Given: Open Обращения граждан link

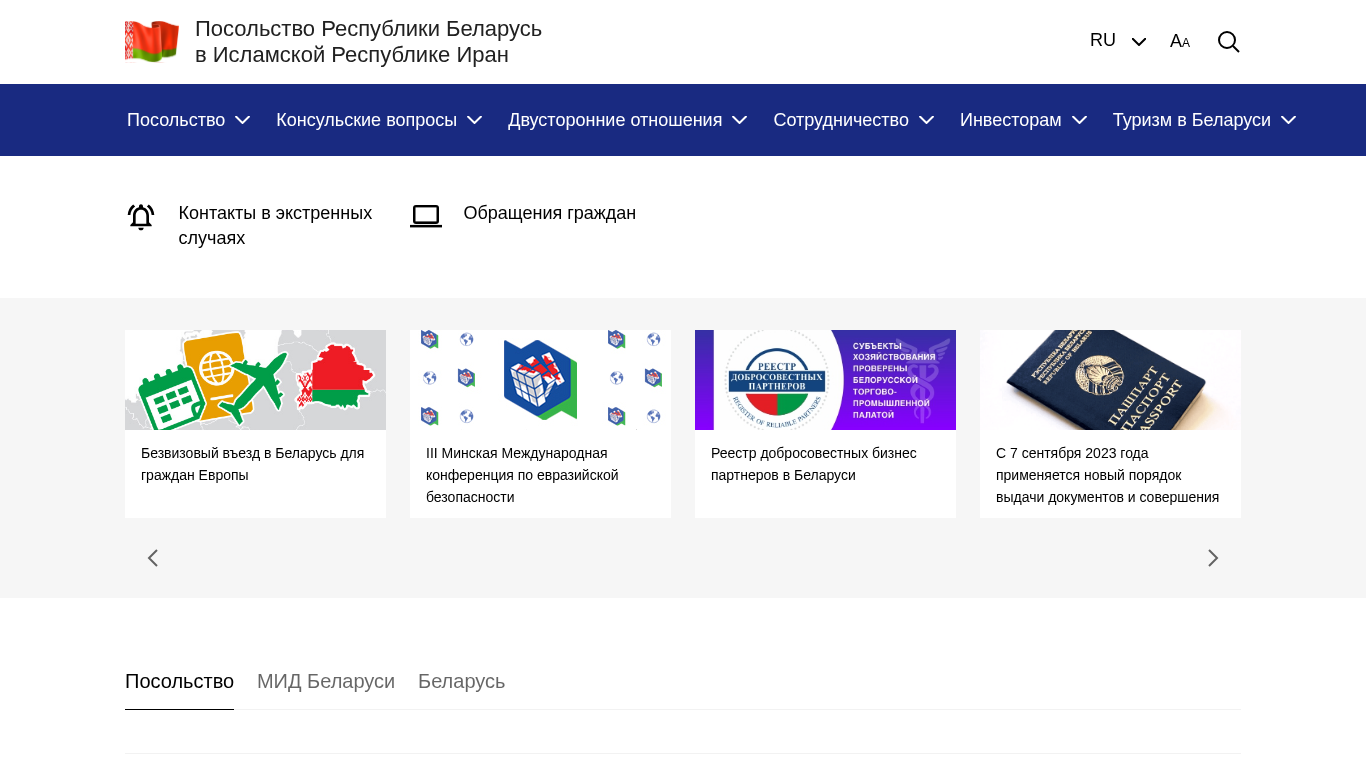Looking at the screenshot, I should click(x=549, y=213).
